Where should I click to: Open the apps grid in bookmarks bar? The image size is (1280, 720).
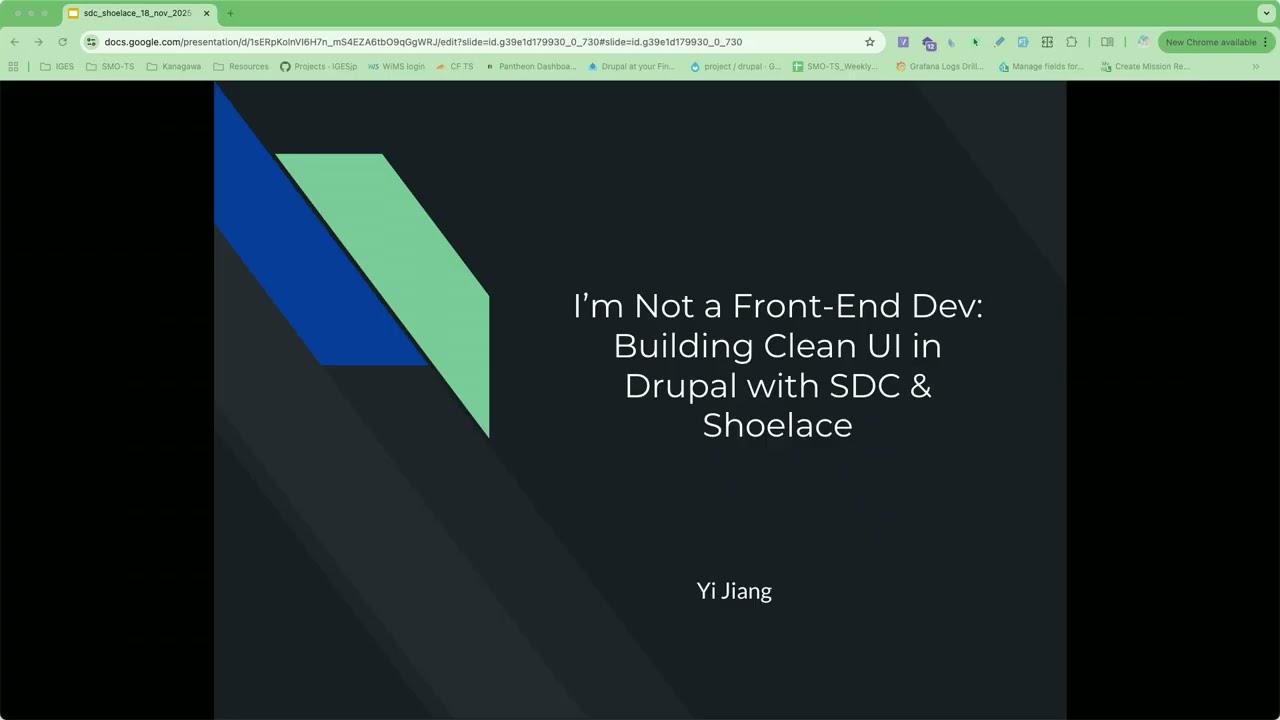click(x=13, y=67)
